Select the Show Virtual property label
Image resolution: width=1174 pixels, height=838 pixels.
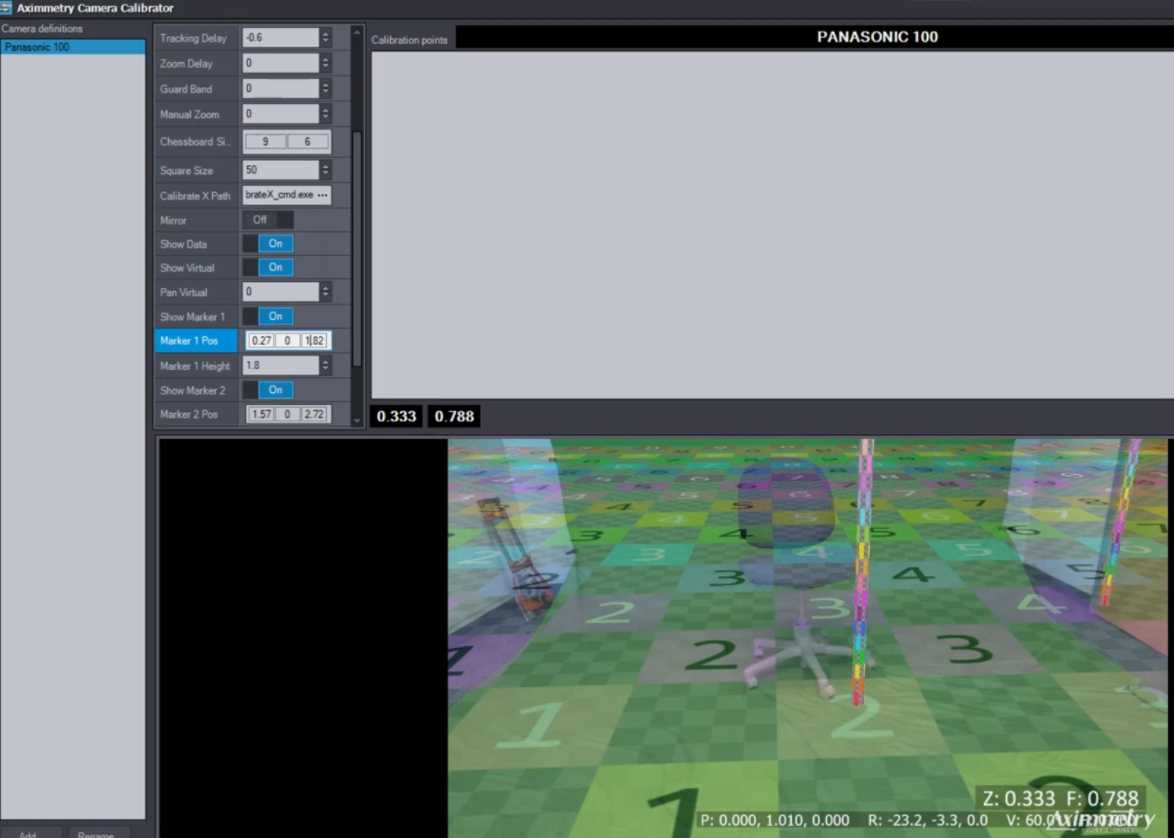pos(187,268)
